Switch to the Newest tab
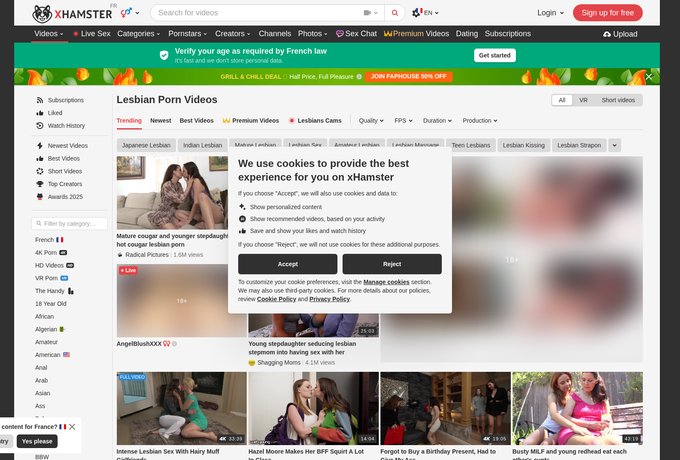680x460 pixels. (x=160, y=121)
